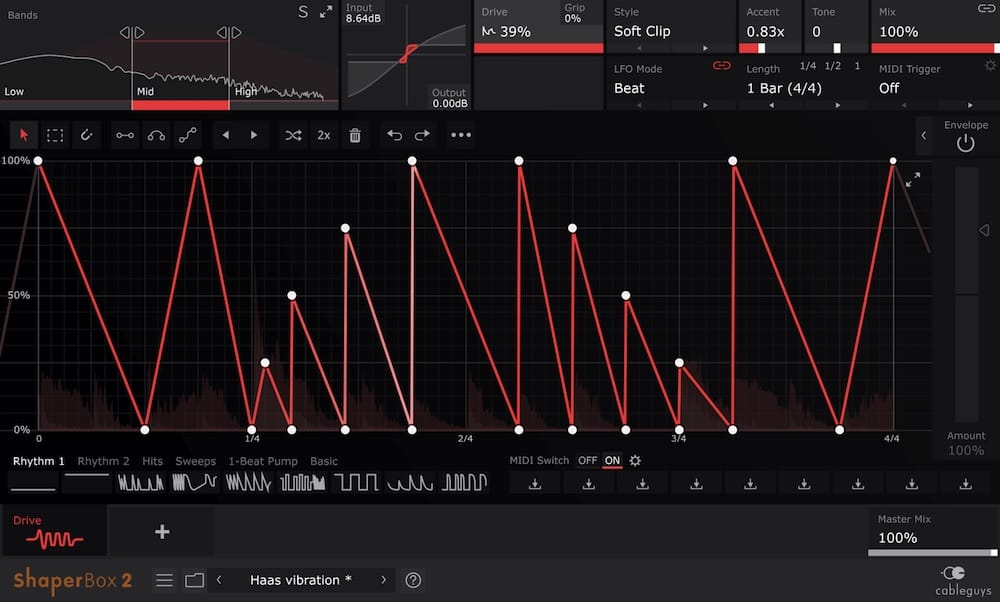Set Length to 1/2 shortcut
This screenshot has height=602, width=1000.
point(832,66)
